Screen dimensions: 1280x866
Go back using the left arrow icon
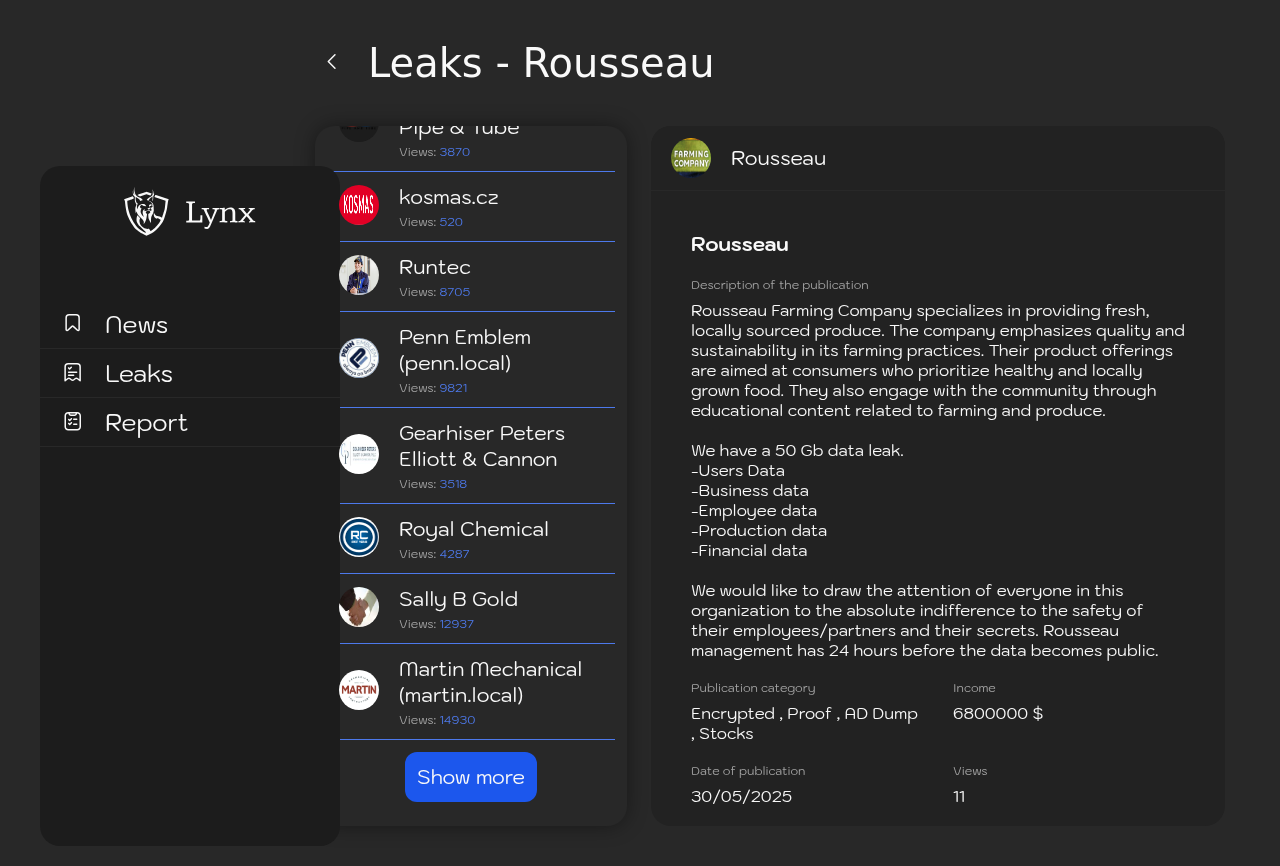click(332, 62)
